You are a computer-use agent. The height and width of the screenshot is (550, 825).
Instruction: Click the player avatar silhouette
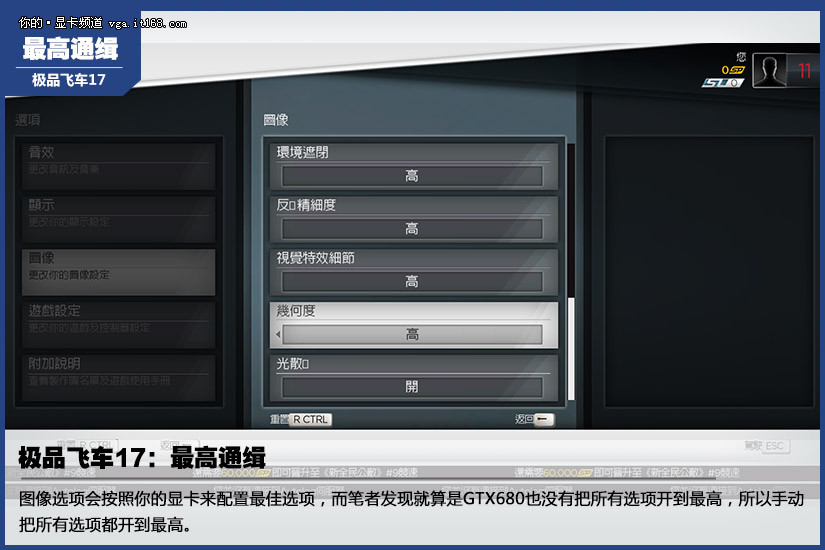(769, 71)
